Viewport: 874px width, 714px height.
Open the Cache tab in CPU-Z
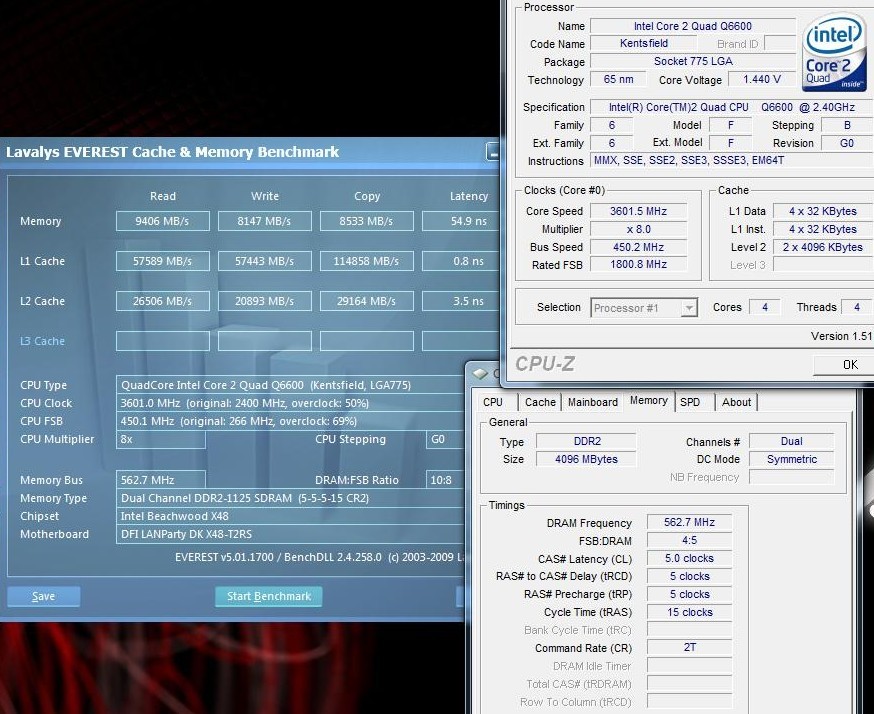(x=540, y=402)
